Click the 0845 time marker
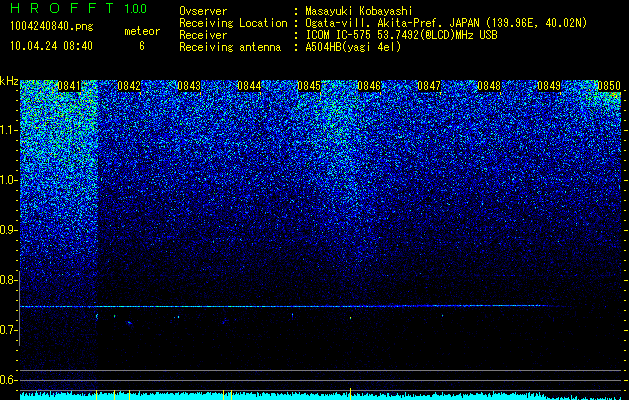Screen dimensions: 629x400 pos(309,86)
